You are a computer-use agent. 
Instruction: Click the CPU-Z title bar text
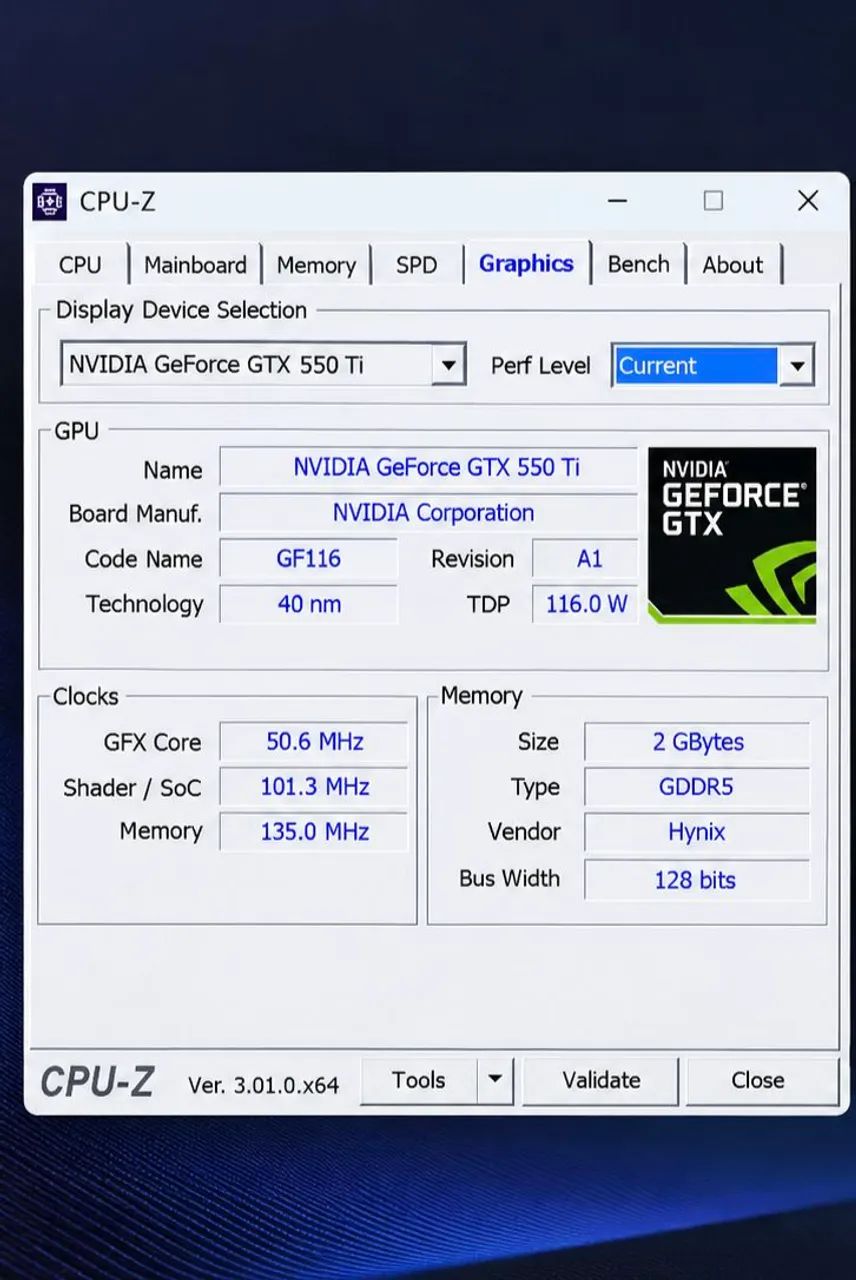(x=117, y=201)
